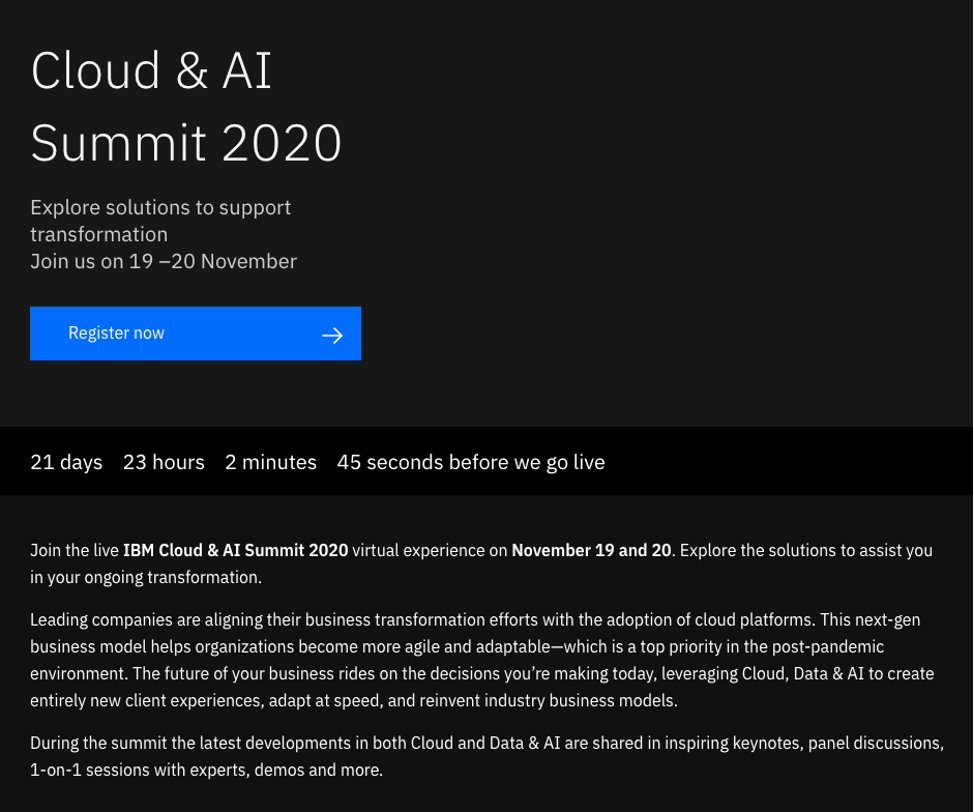Click the '2 minutes' countdown segment
Image resolution: width=974 pixels, height=812 pixels.
coord(271,462)
